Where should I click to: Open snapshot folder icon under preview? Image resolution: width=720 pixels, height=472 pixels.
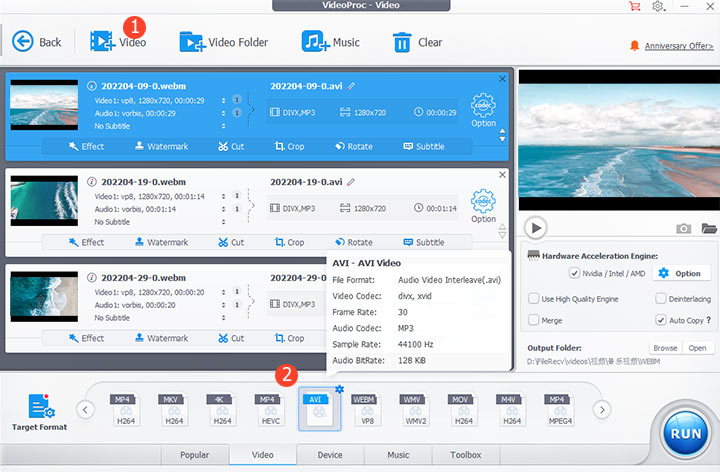(x=709, y=228)
